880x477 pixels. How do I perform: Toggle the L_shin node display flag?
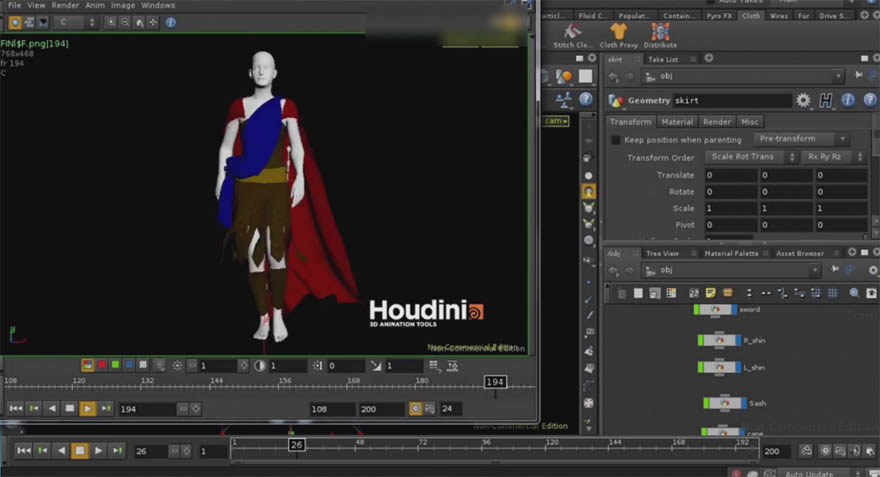738,367
